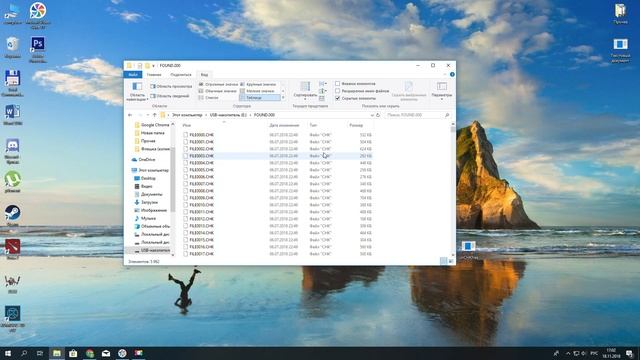640x360 pixels.
Task: Click the USB-накопитель (E:) breadcrumb link
Action: point(228,115)
